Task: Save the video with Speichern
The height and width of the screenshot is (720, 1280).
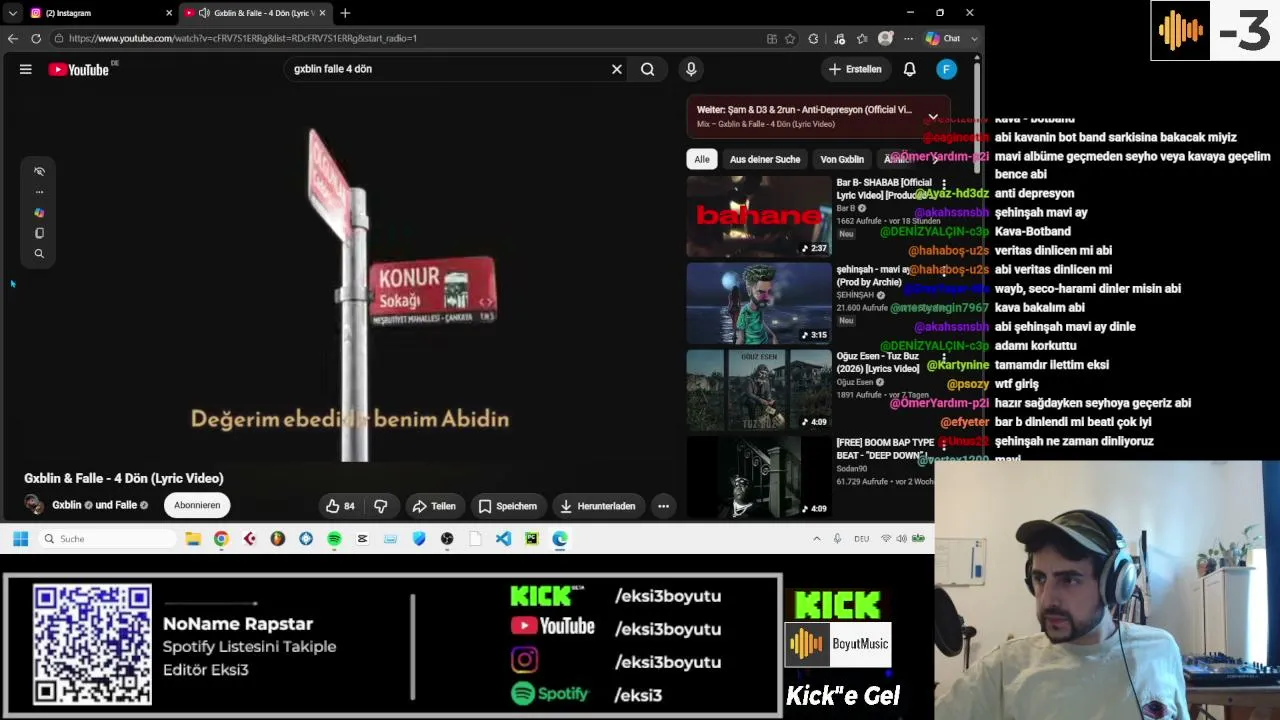Action: pos(507,506)
